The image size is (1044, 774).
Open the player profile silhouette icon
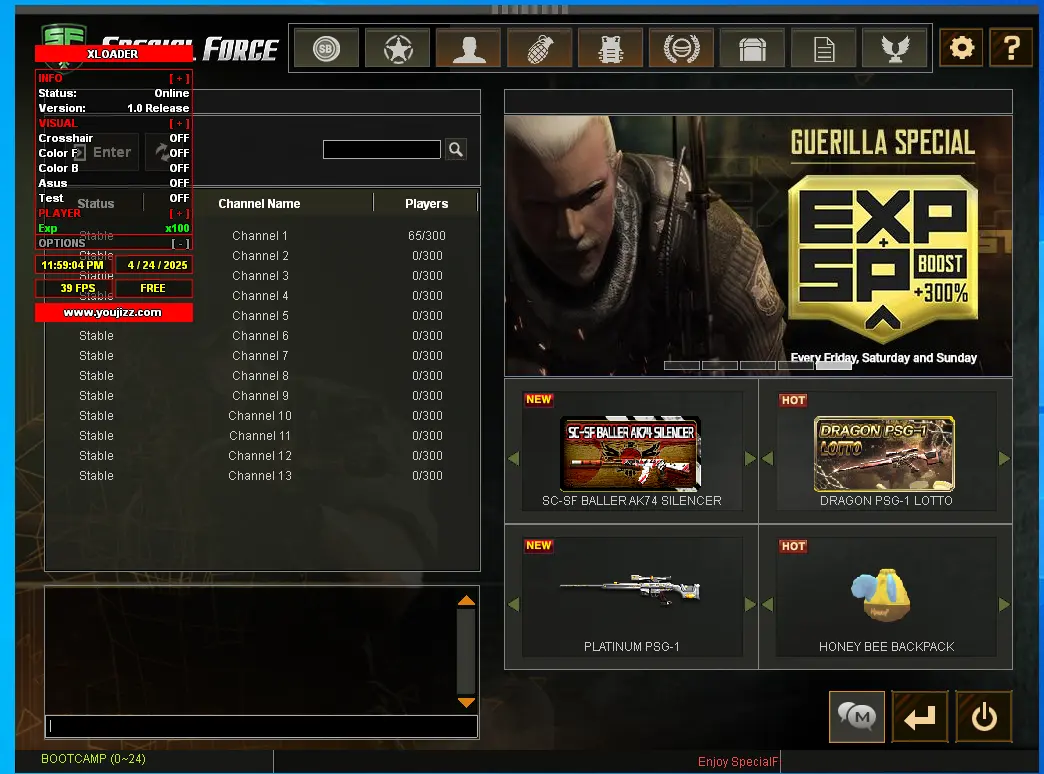[x=469, y=49]
